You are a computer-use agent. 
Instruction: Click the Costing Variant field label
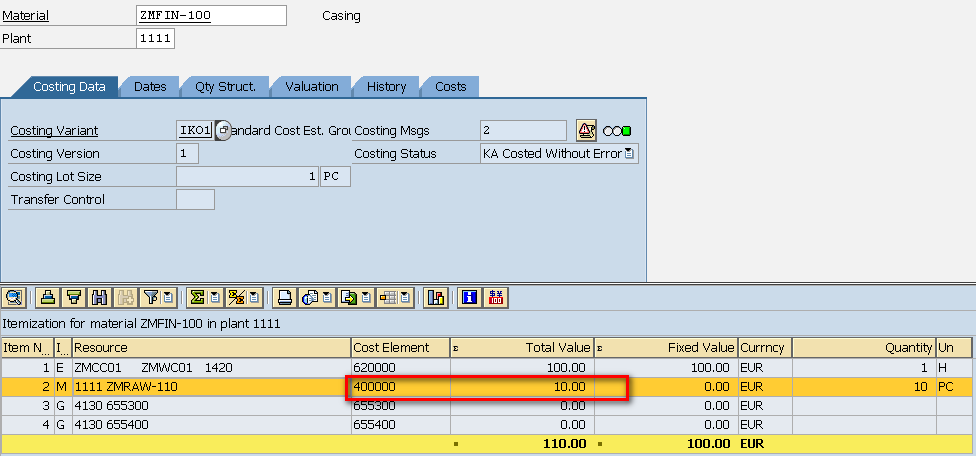(54, 131)
